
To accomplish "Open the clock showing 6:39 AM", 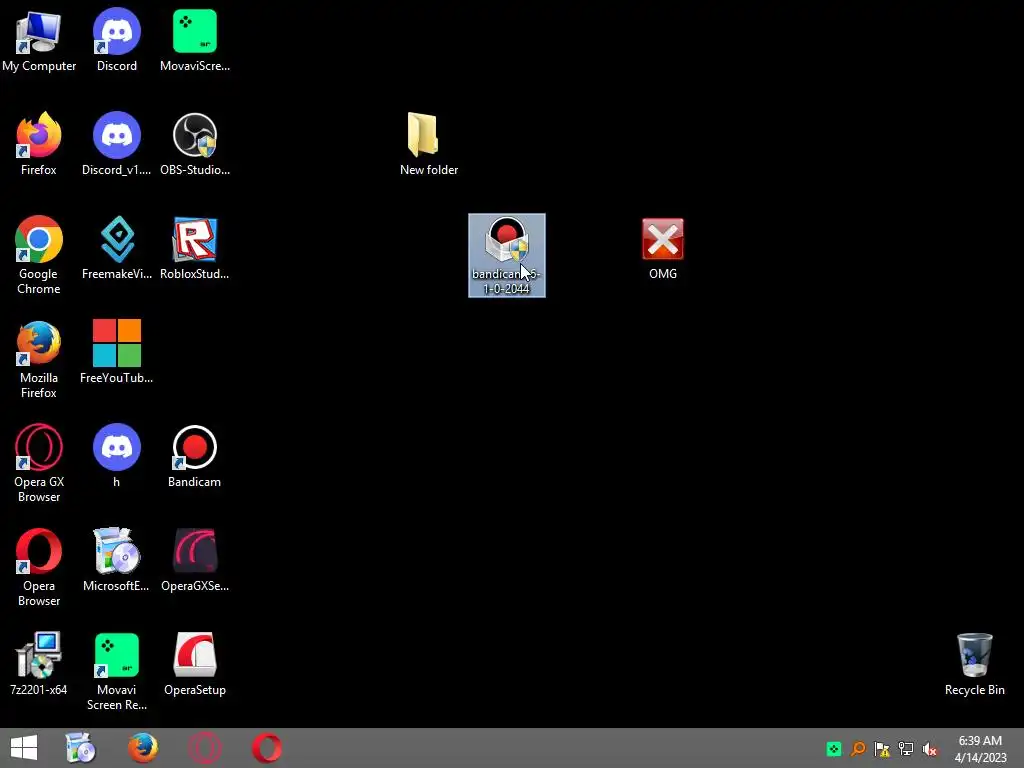I will tap(980, 749).
